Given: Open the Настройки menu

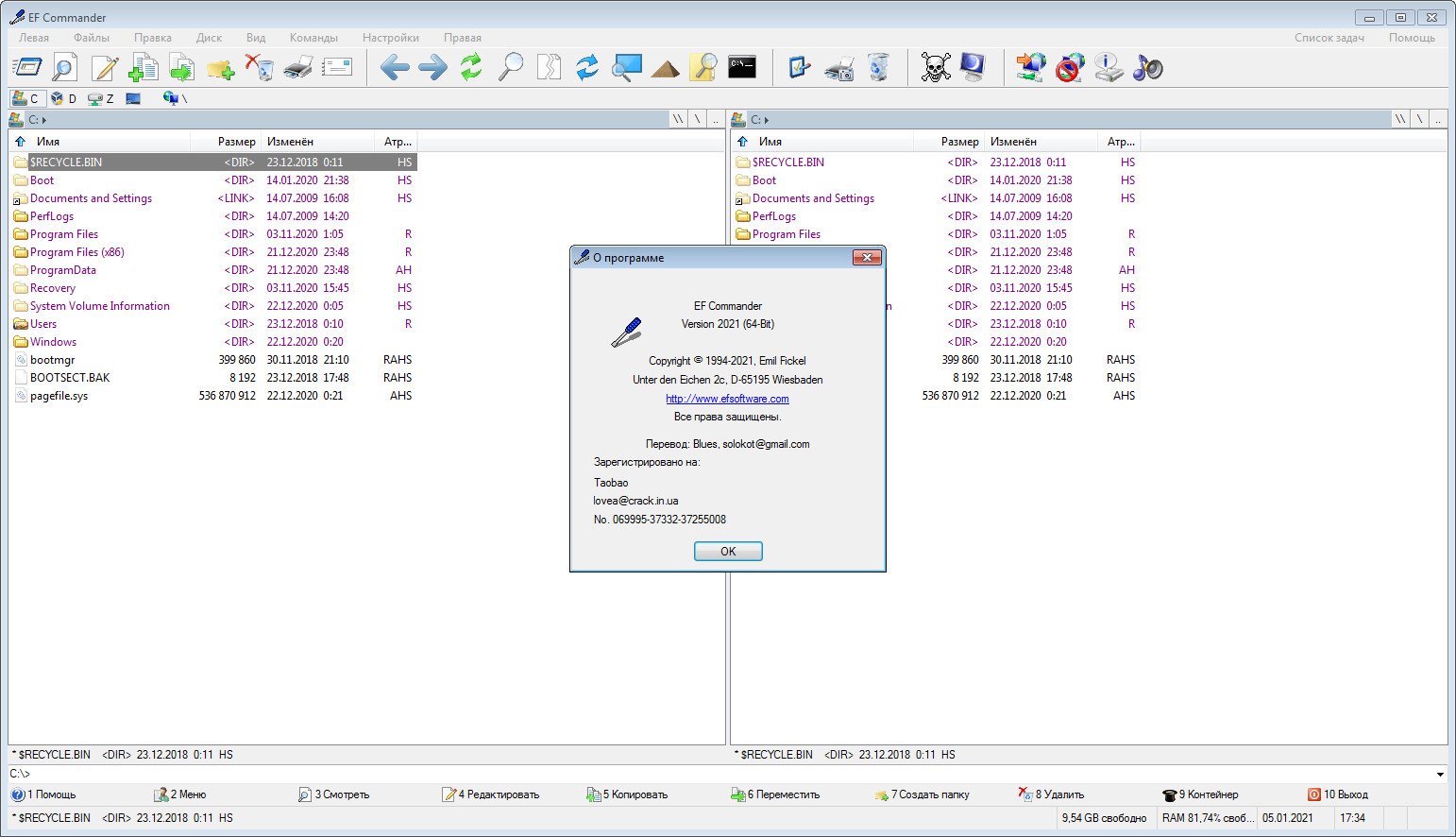Looking at the screenshot, I should tap(391, 38).
